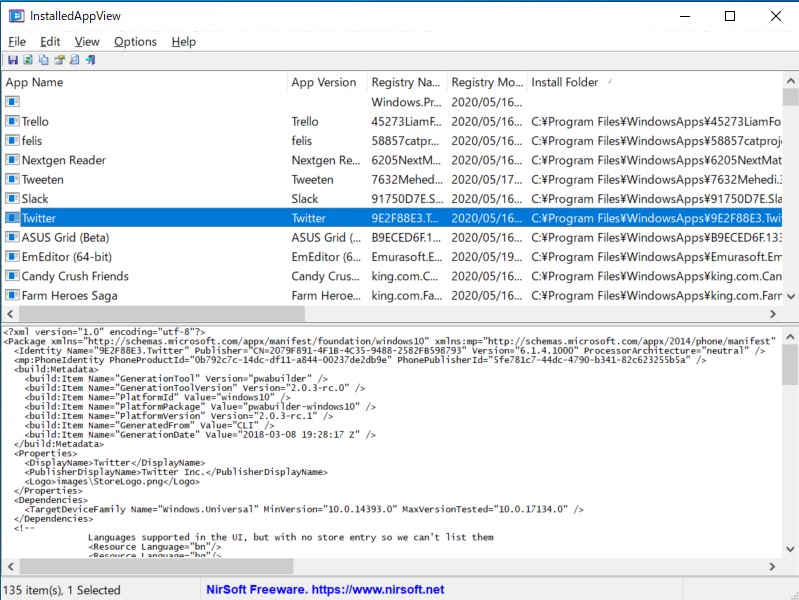
Task: Select the ASUS Grid (Beta) row
Action: click(392, 237)
